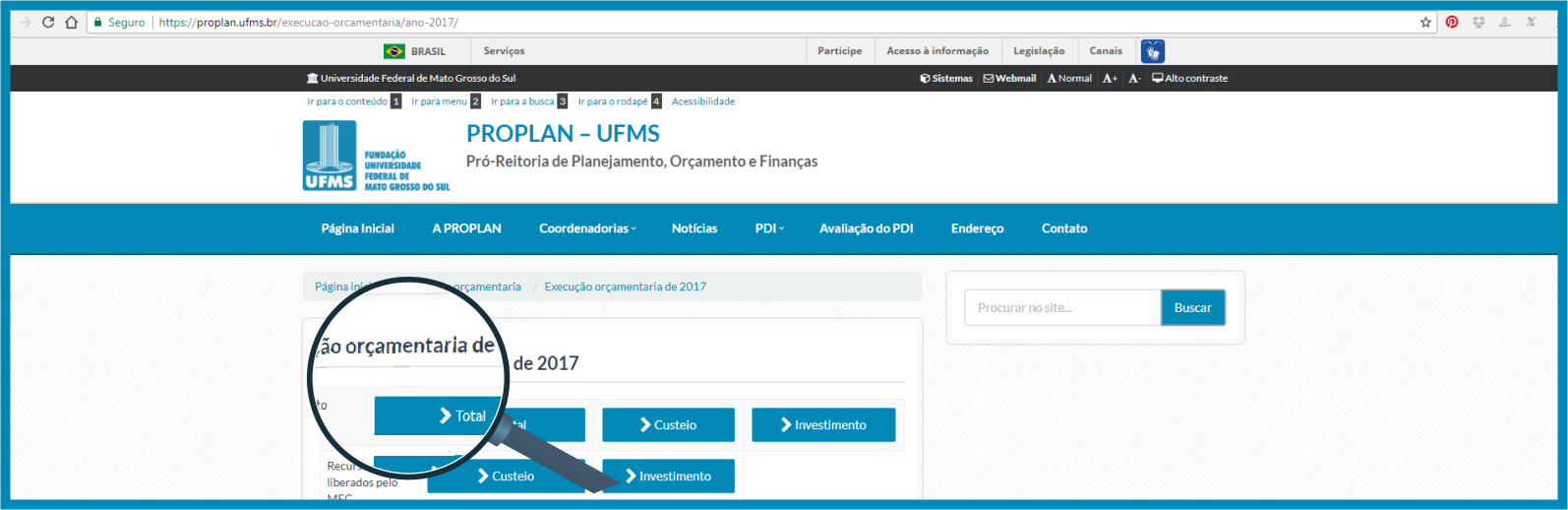Open the Pinterest extension icon
Viewport: 1568px width, 510px height.
coord(1452,22)
